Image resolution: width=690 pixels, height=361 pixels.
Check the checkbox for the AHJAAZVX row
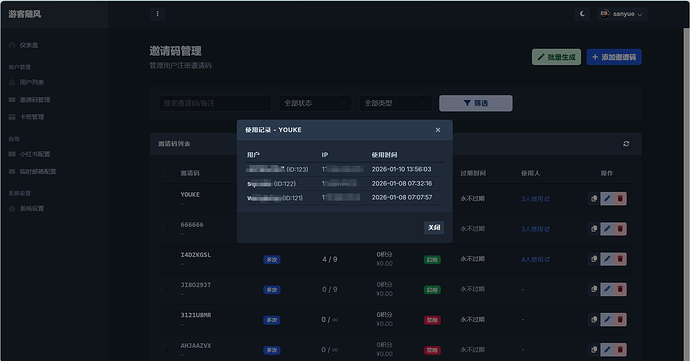(x=167, y=350)
